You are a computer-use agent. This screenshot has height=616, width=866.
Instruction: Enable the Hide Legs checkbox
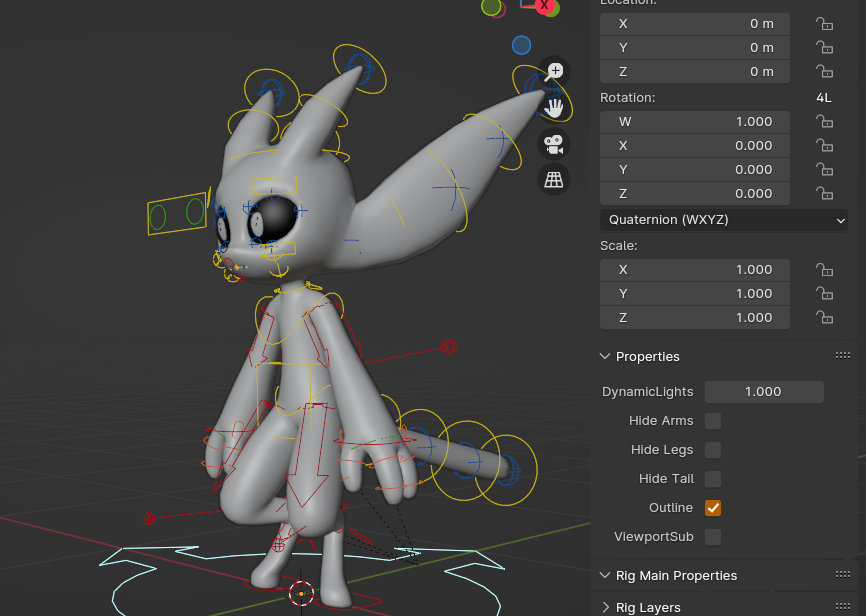(x=713, y=450)
